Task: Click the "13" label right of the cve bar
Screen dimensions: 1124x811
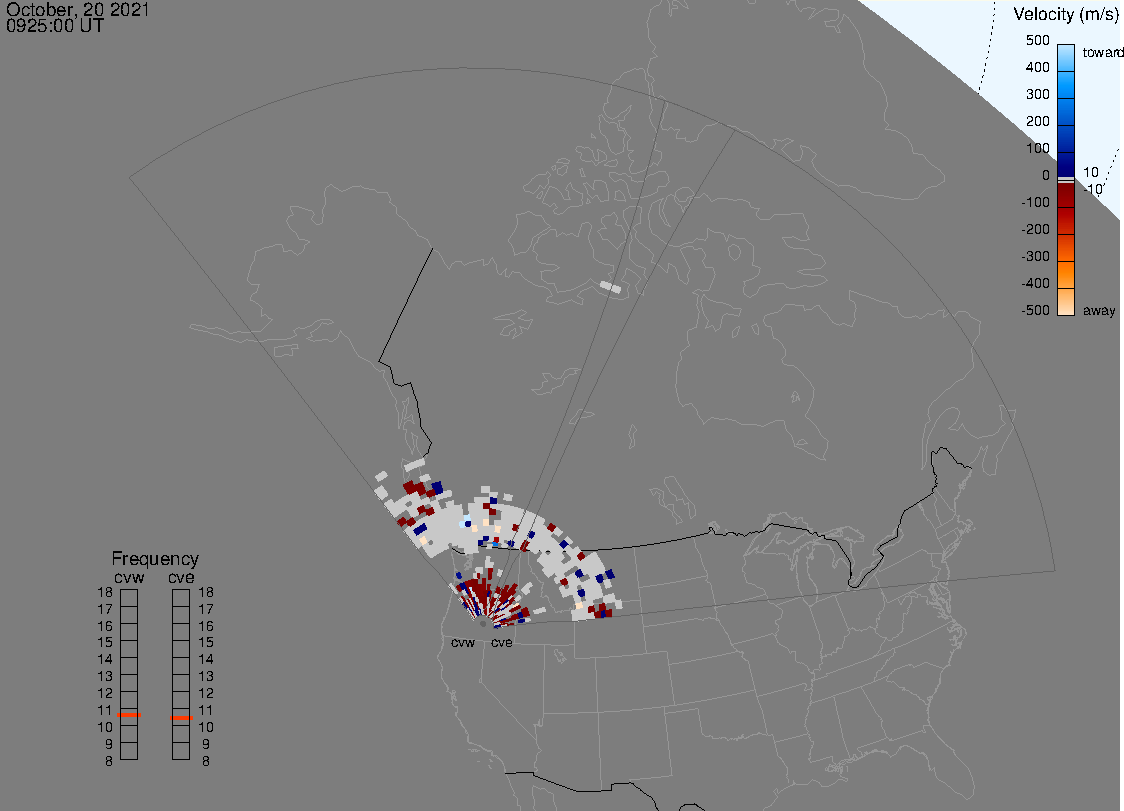Action: click(x=206, y=676)
